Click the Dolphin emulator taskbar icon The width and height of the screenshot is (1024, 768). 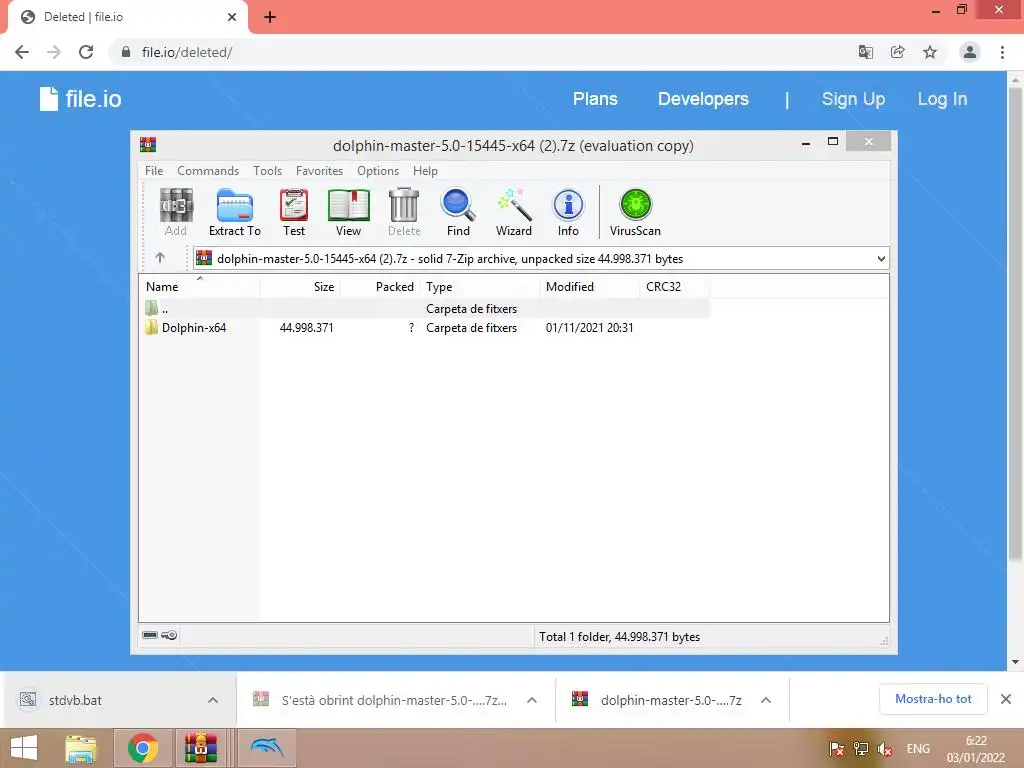tap(266, 748)
